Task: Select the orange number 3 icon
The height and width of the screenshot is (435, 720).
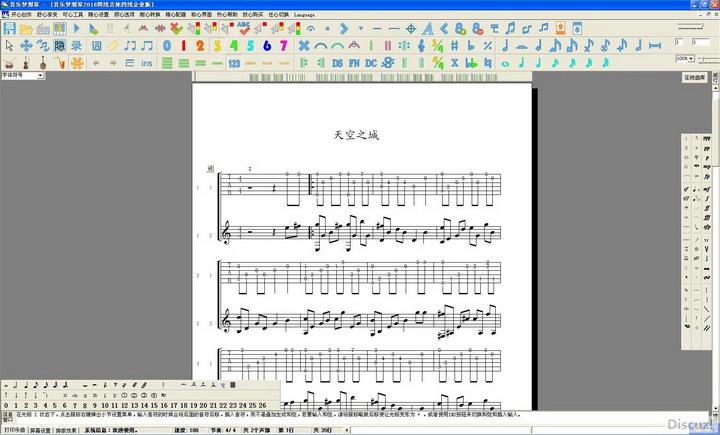Action: click(218, 45)
